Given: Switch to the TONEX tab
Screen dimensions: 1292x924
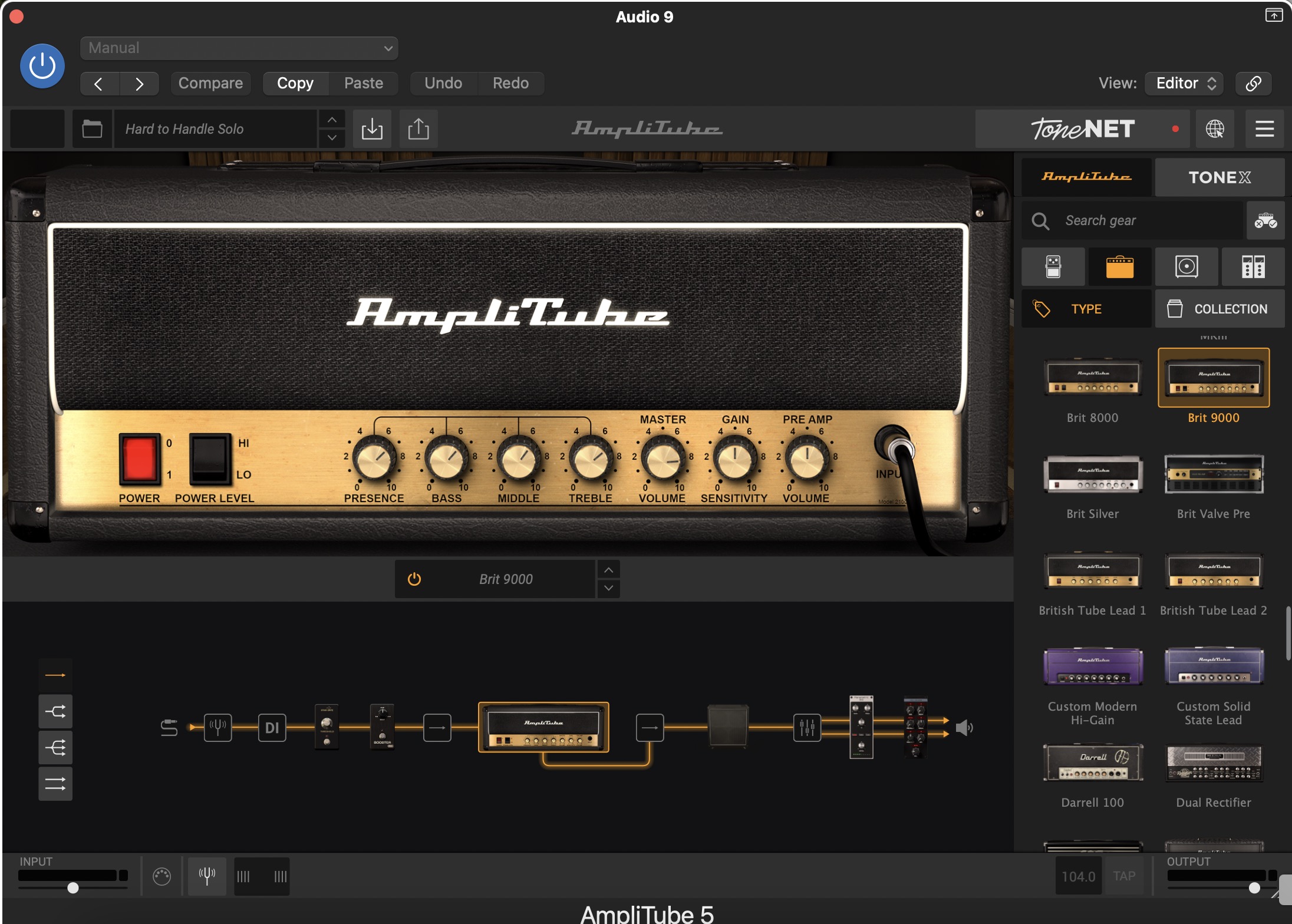Looking at the screenshot, I should click(x=1220, y=177).
